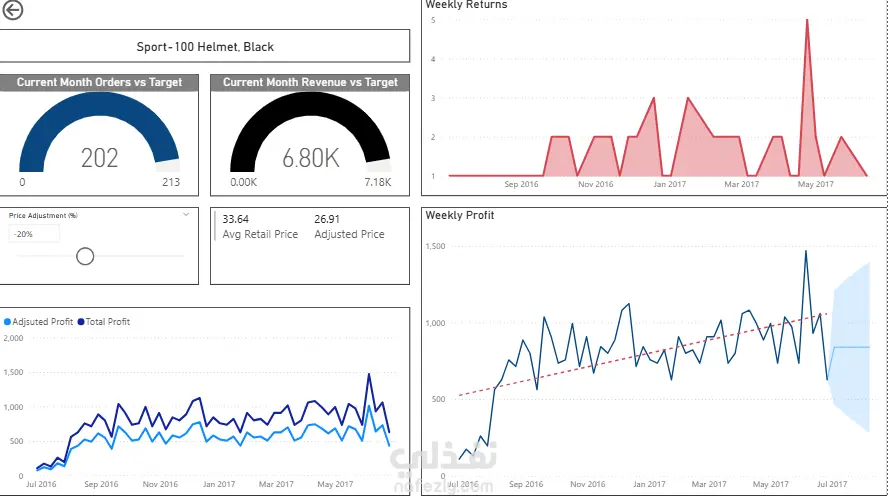Click the Weekly Profit forecast shaded band
The image size is (888, 496).
[852, 347]
